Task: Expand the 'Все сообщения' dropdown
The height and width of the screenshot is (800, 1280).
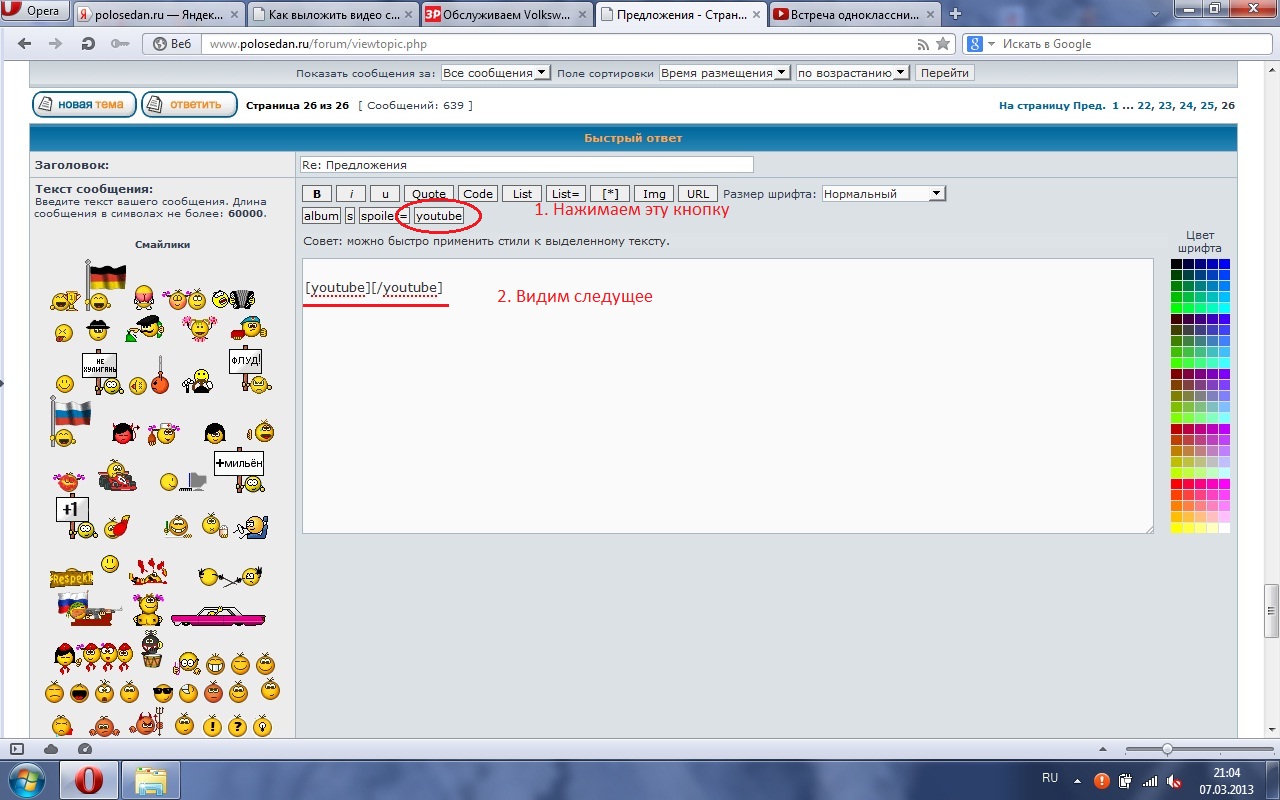Action: coord(495,73)
